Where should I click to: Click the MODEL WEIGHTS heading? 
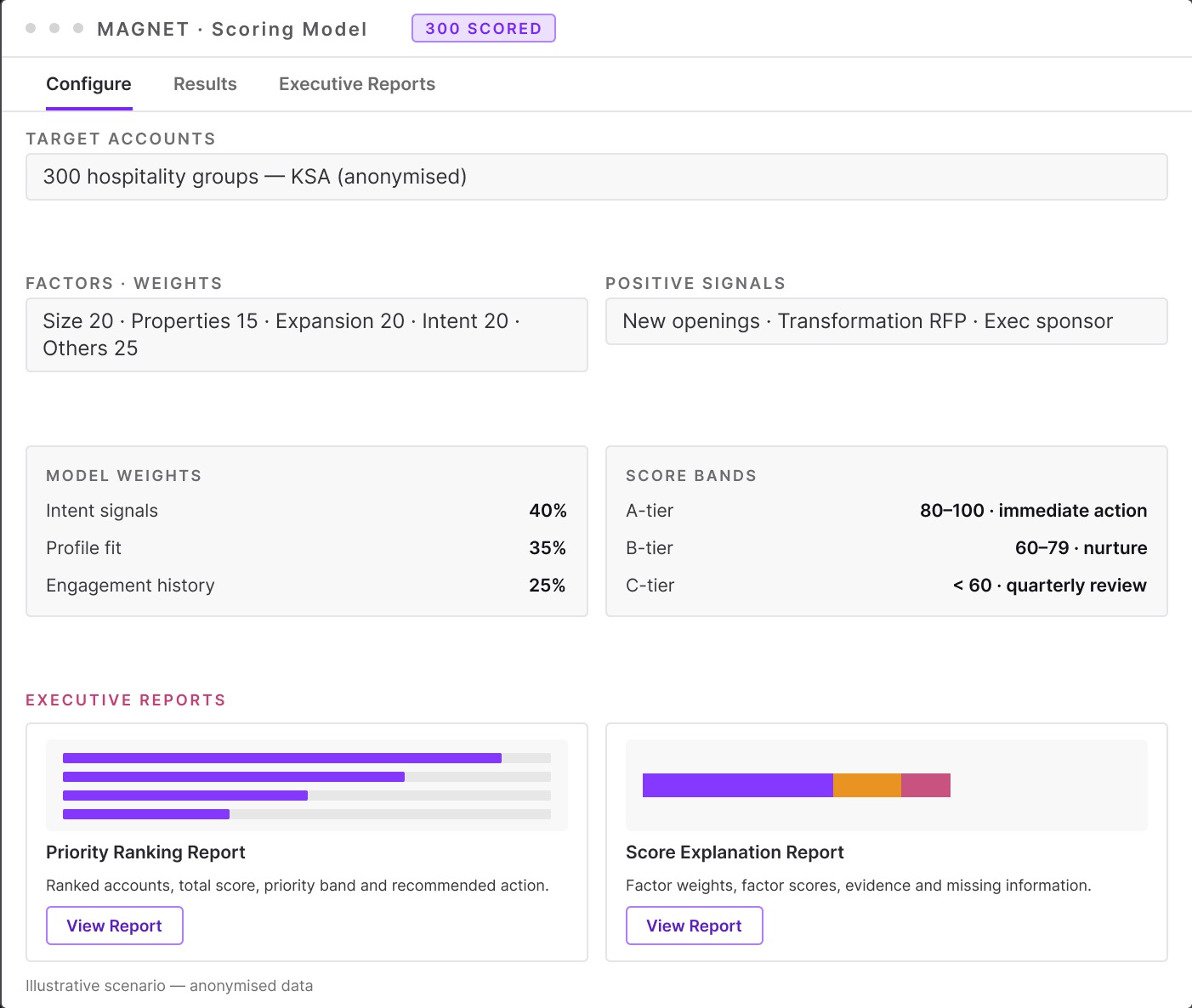pos(124,476)
